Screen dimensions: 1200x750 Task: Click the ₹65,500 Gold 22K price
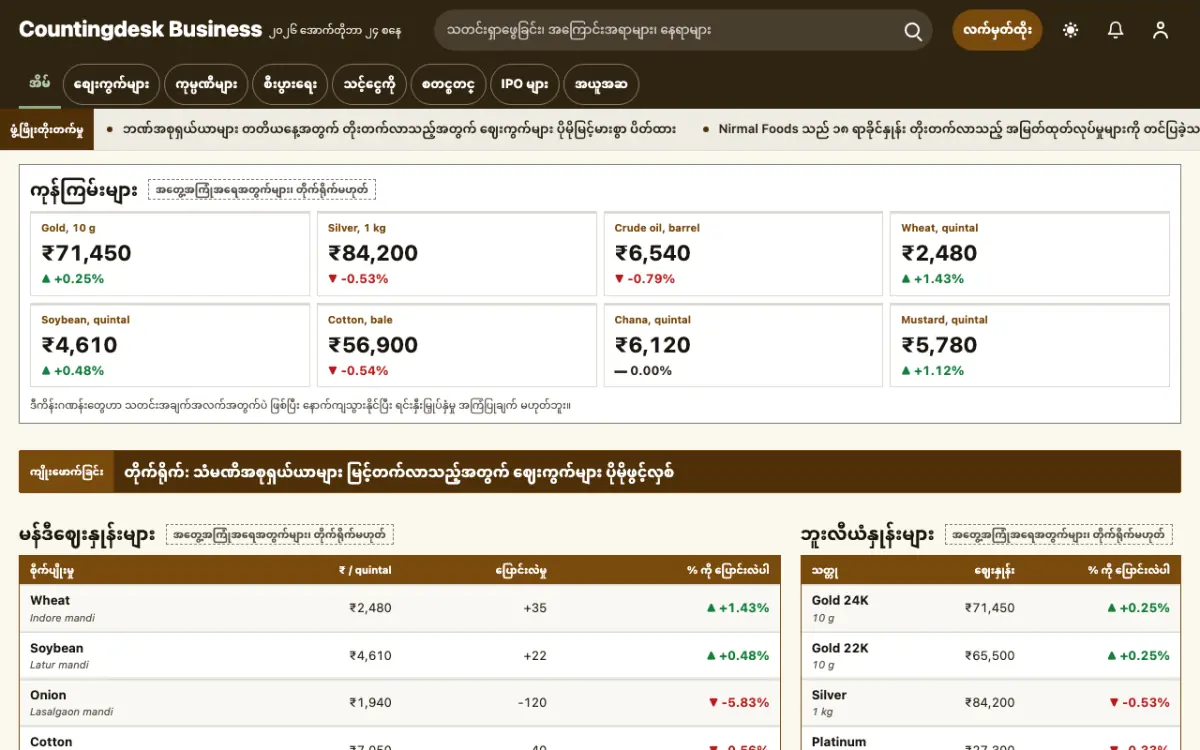[x=990, y=655]
